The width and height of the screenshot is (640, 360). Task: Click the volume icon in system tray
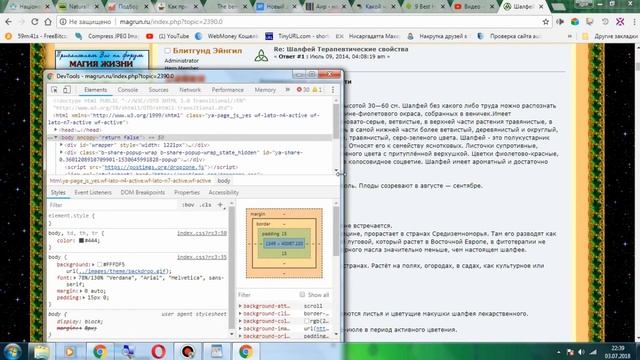(x=582, y=352)
